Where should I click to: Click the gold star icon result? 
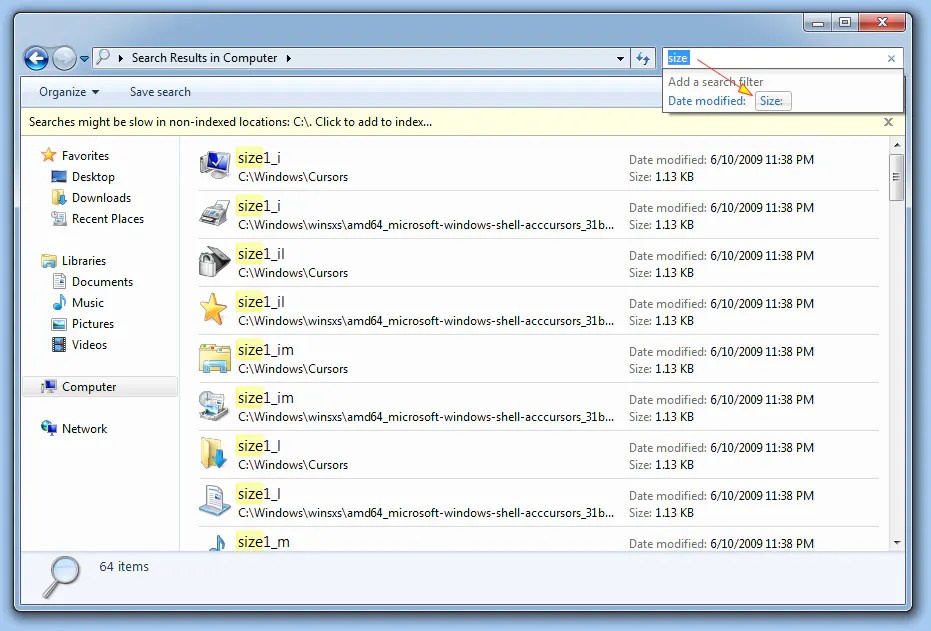click(213, 309)
